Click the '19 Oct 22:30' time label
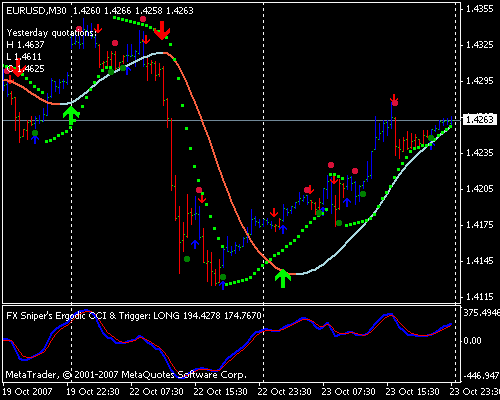Viewport: 500px width, 400px height. click(x=93, y=391)
